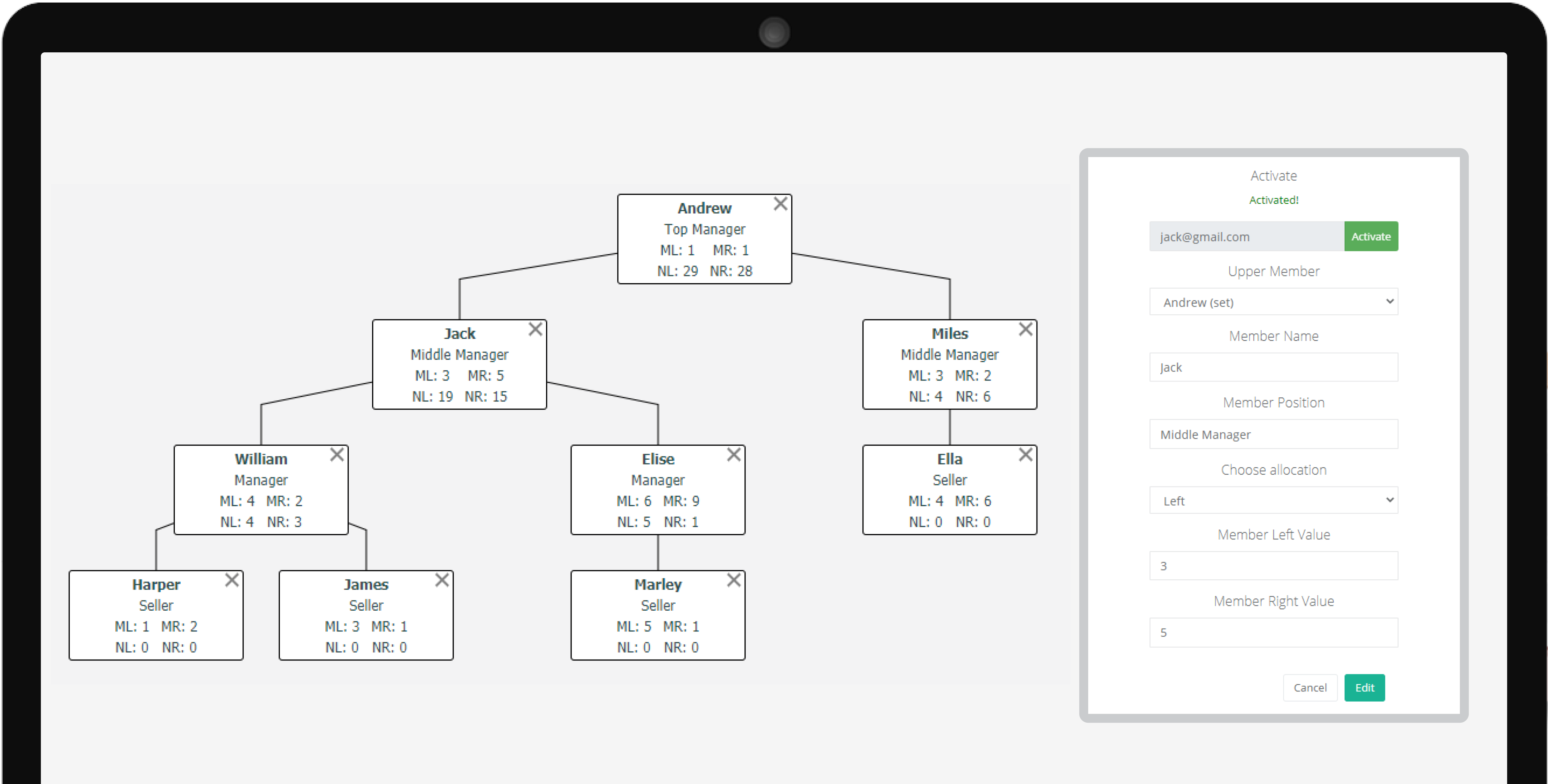Select the Miles node name

pos(950,334)
